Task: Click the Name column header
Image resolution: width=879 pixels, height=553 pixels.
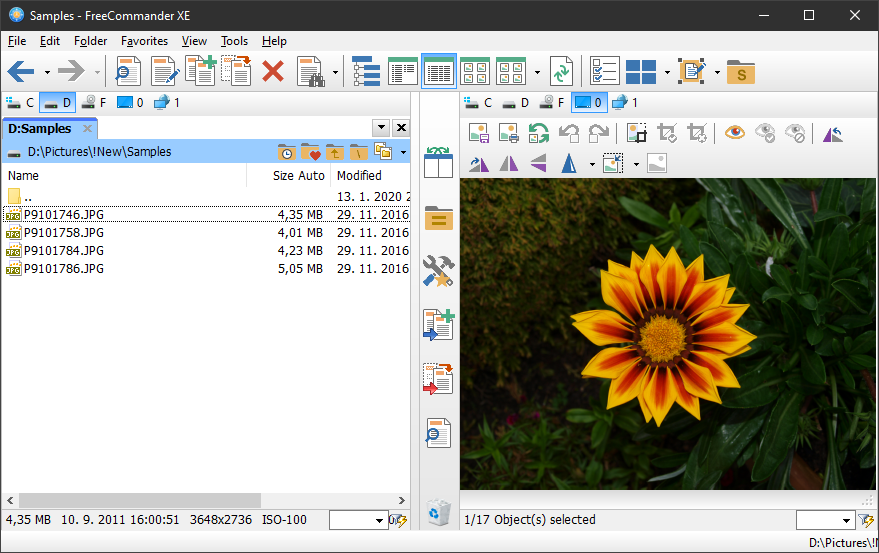Action: pos(23,175)
